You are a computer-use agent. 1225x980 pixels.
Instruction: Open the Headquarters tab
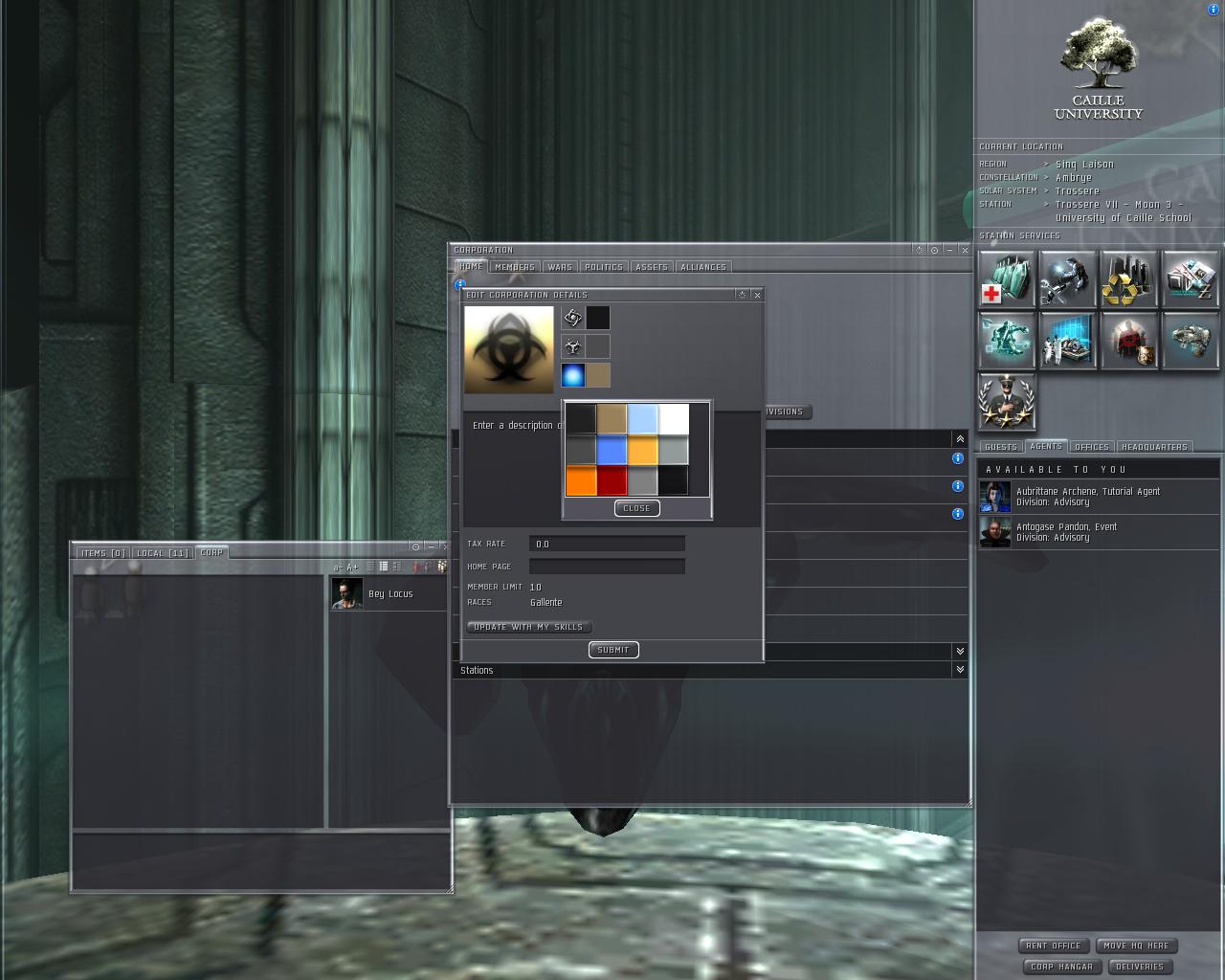(1154, 447)
